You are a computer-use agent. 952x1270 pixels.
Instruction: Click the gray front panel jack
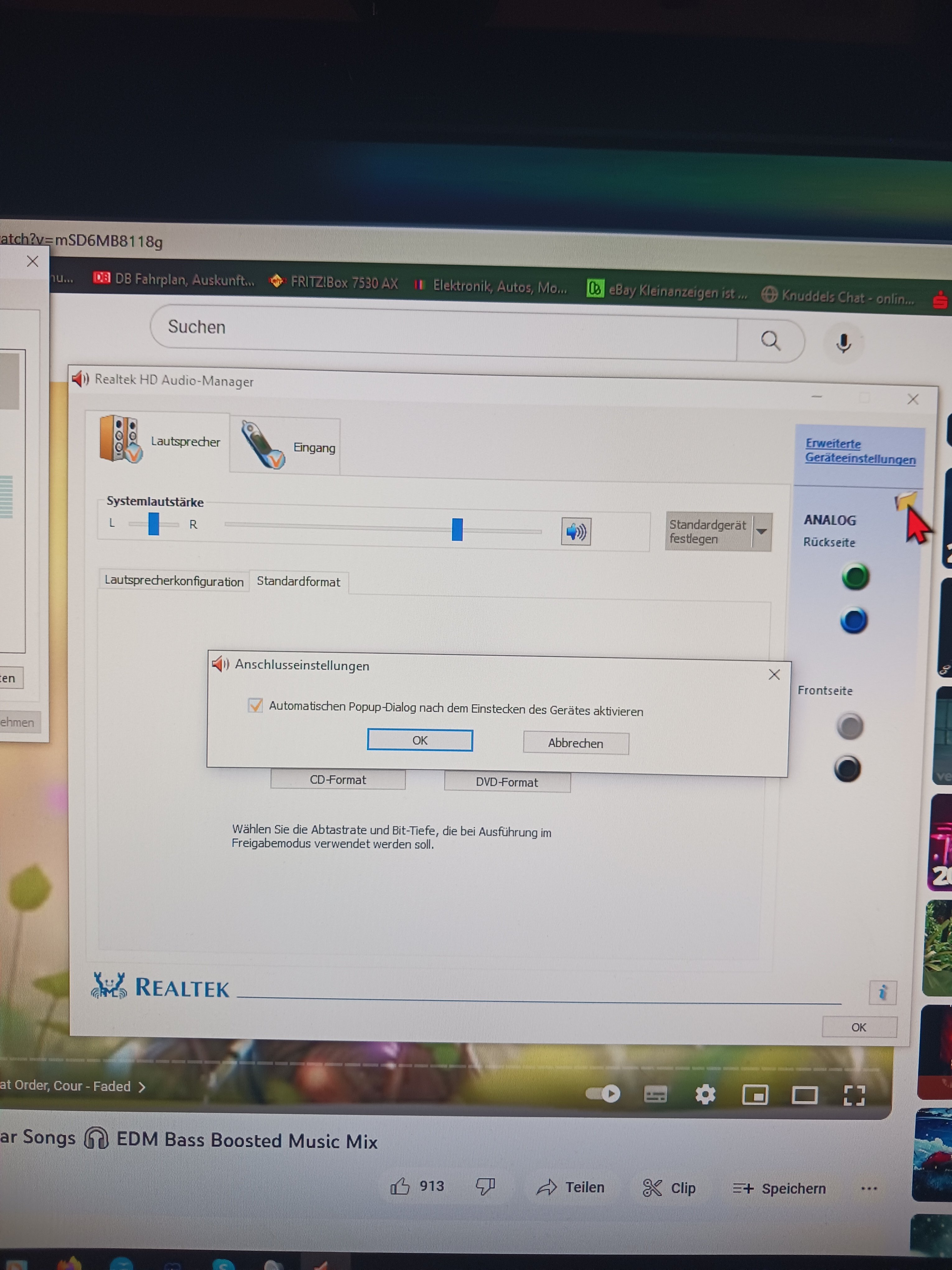coord(849,726)
